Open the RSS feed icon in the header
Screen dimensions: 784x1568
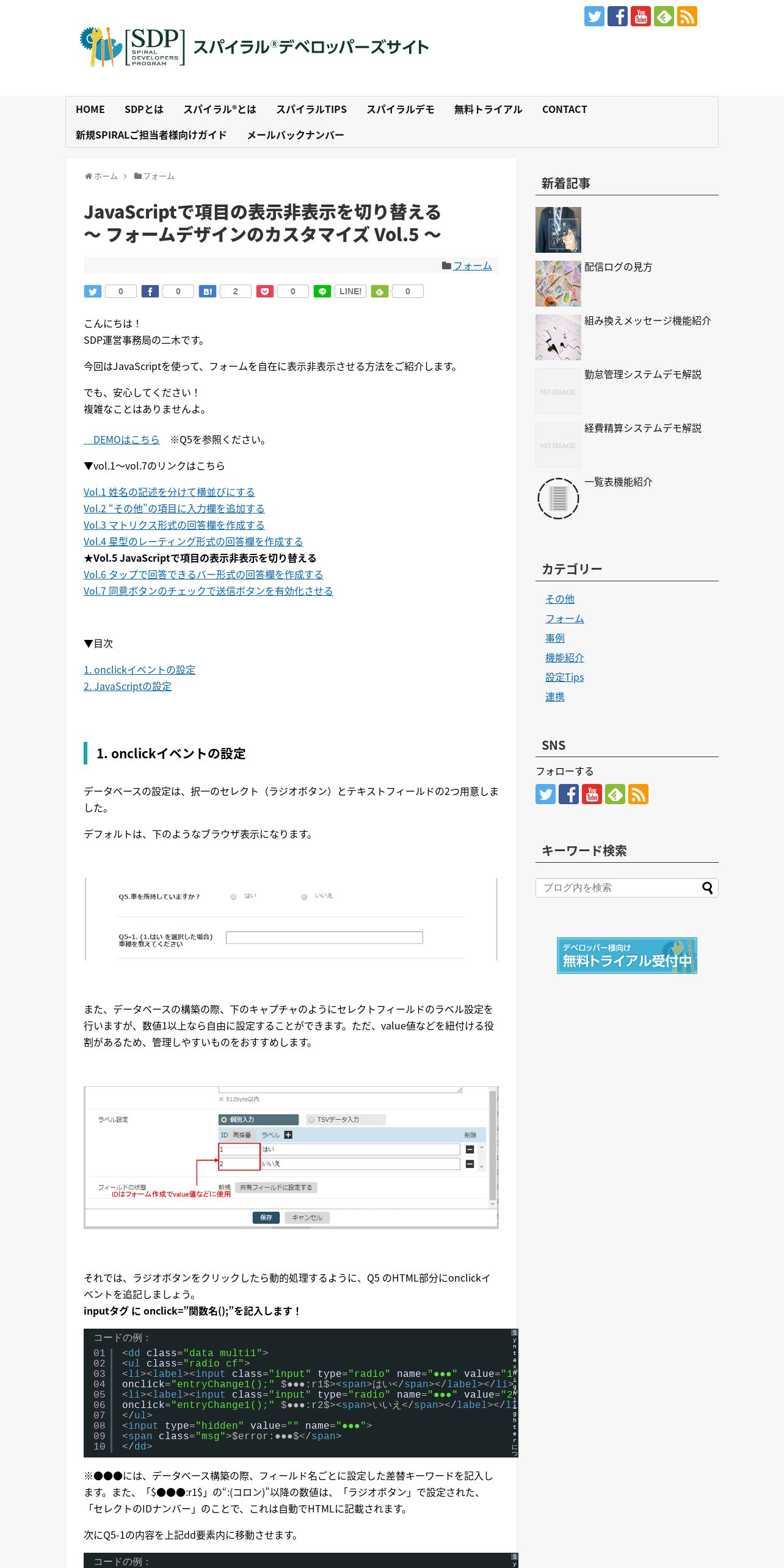687,16
